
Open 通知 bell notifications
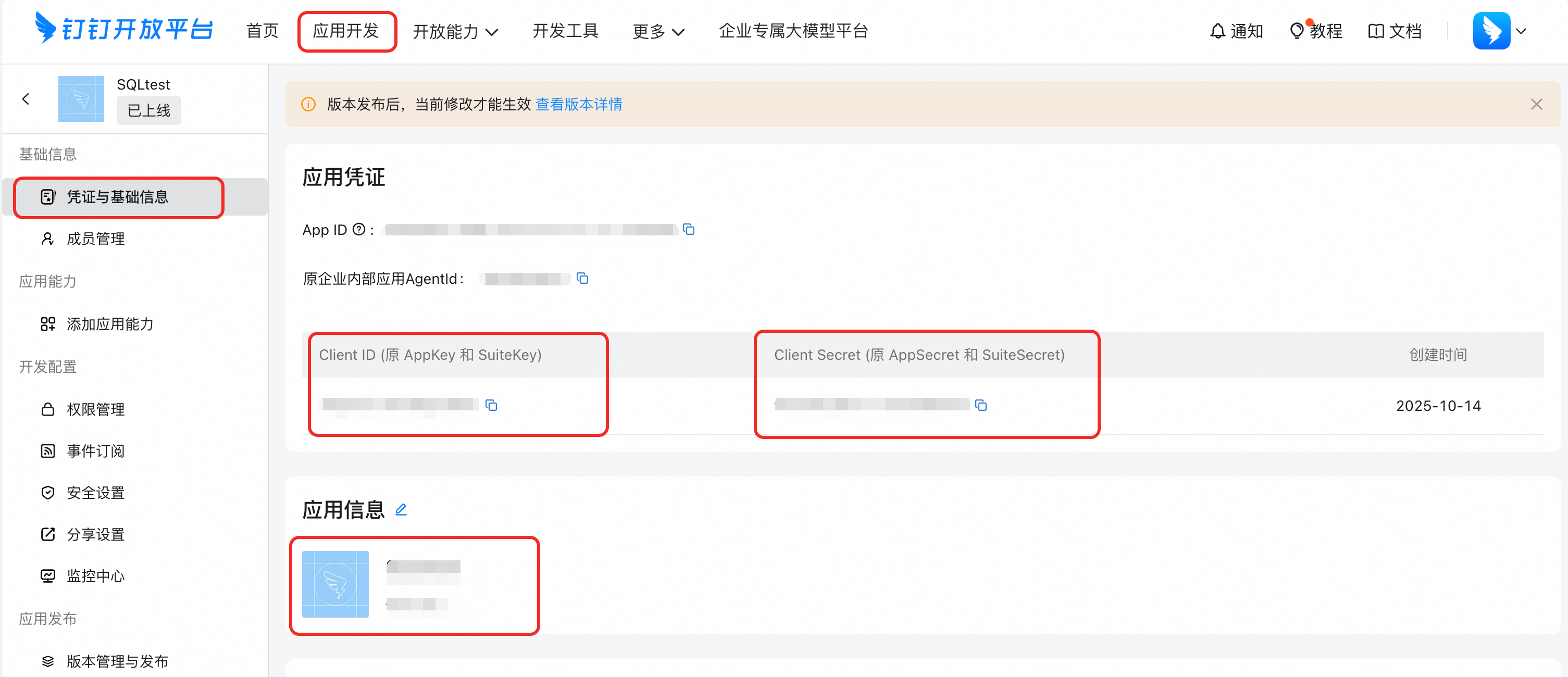(x=1236, y=30)
